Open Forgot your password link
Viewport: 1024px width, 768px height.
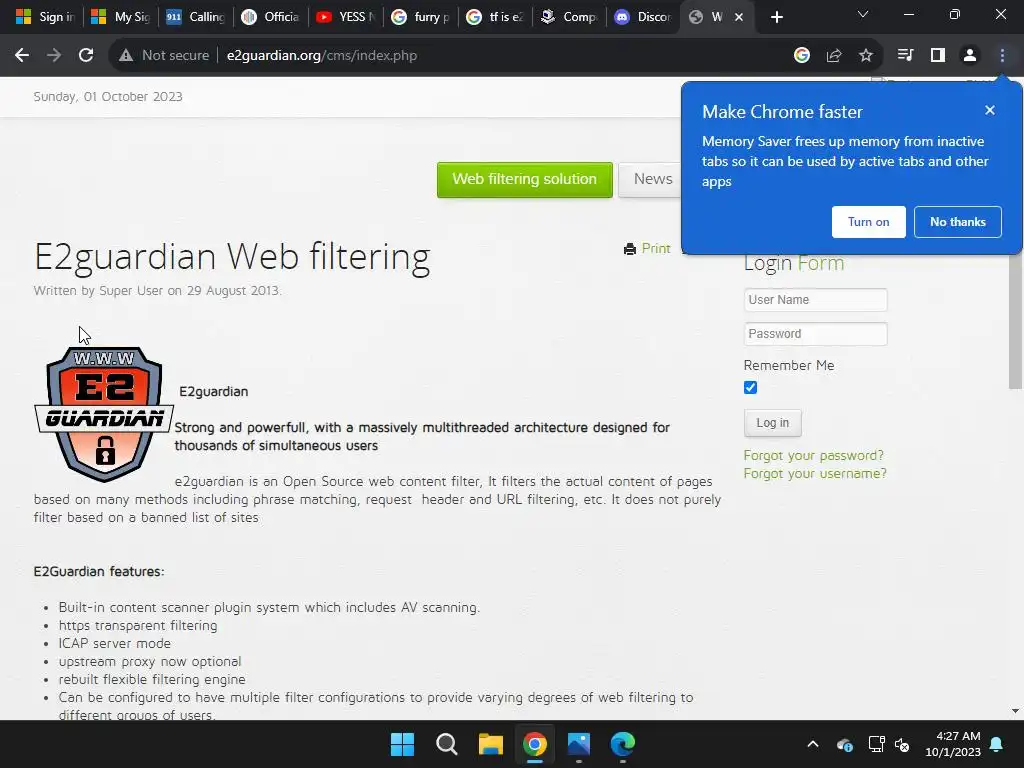click(x=813, y=455)
